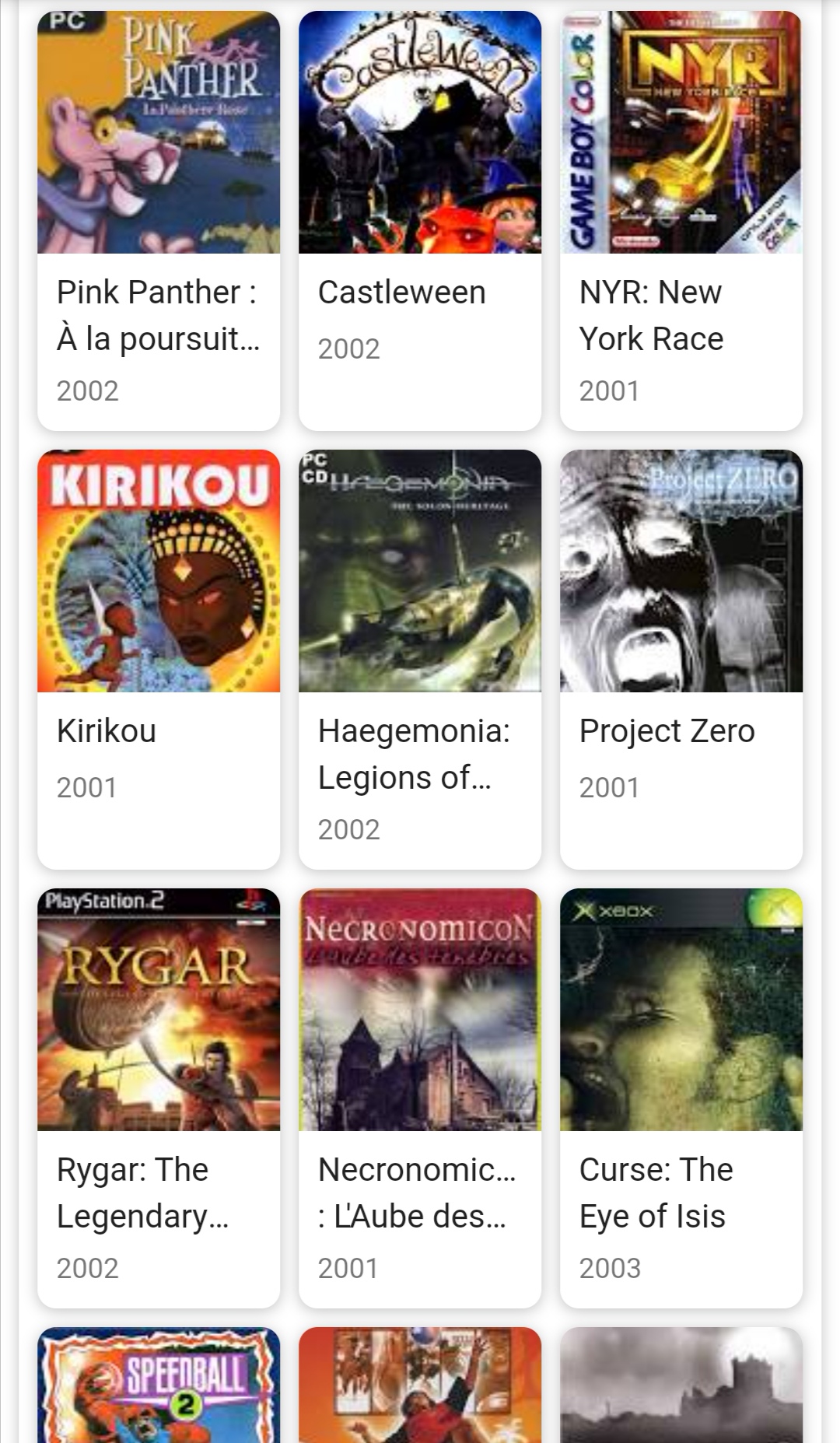Open the Rygar PlayStation 2 cover
Screen dimensions: 840x1443
click(x=159, y=1010)
